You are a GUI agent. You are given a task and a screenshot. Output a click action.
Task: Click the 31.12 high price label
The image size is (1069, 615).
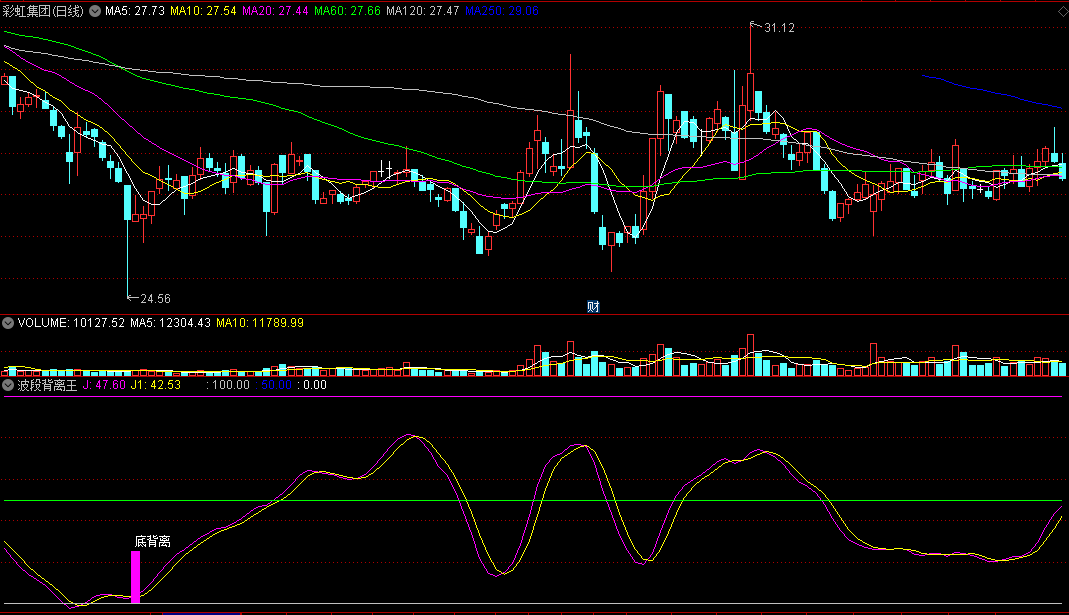tap(779, 28)
